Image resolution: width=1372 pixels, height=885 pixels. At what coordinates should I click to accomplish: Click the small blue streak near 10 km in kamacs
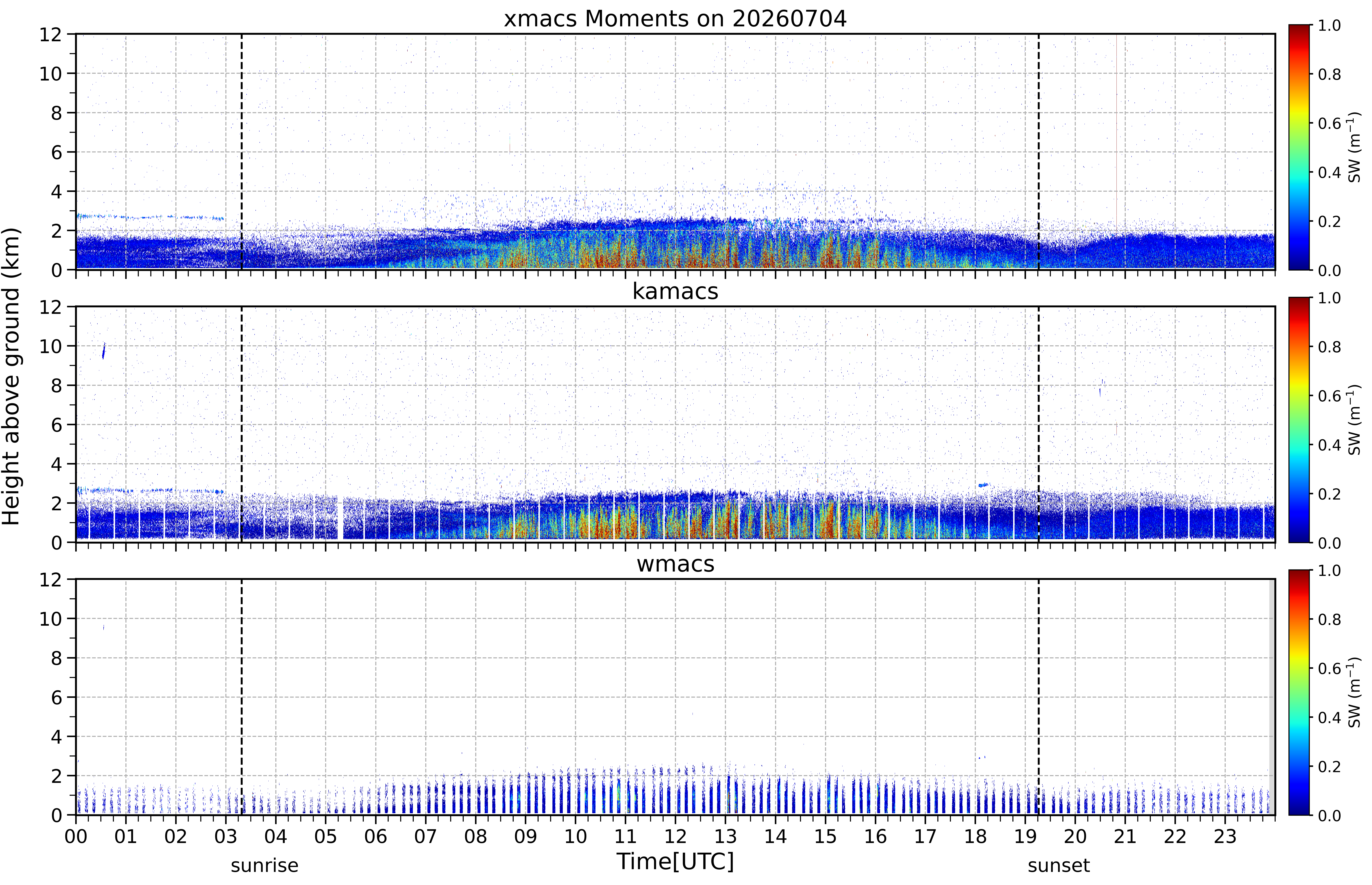(103, 351)
